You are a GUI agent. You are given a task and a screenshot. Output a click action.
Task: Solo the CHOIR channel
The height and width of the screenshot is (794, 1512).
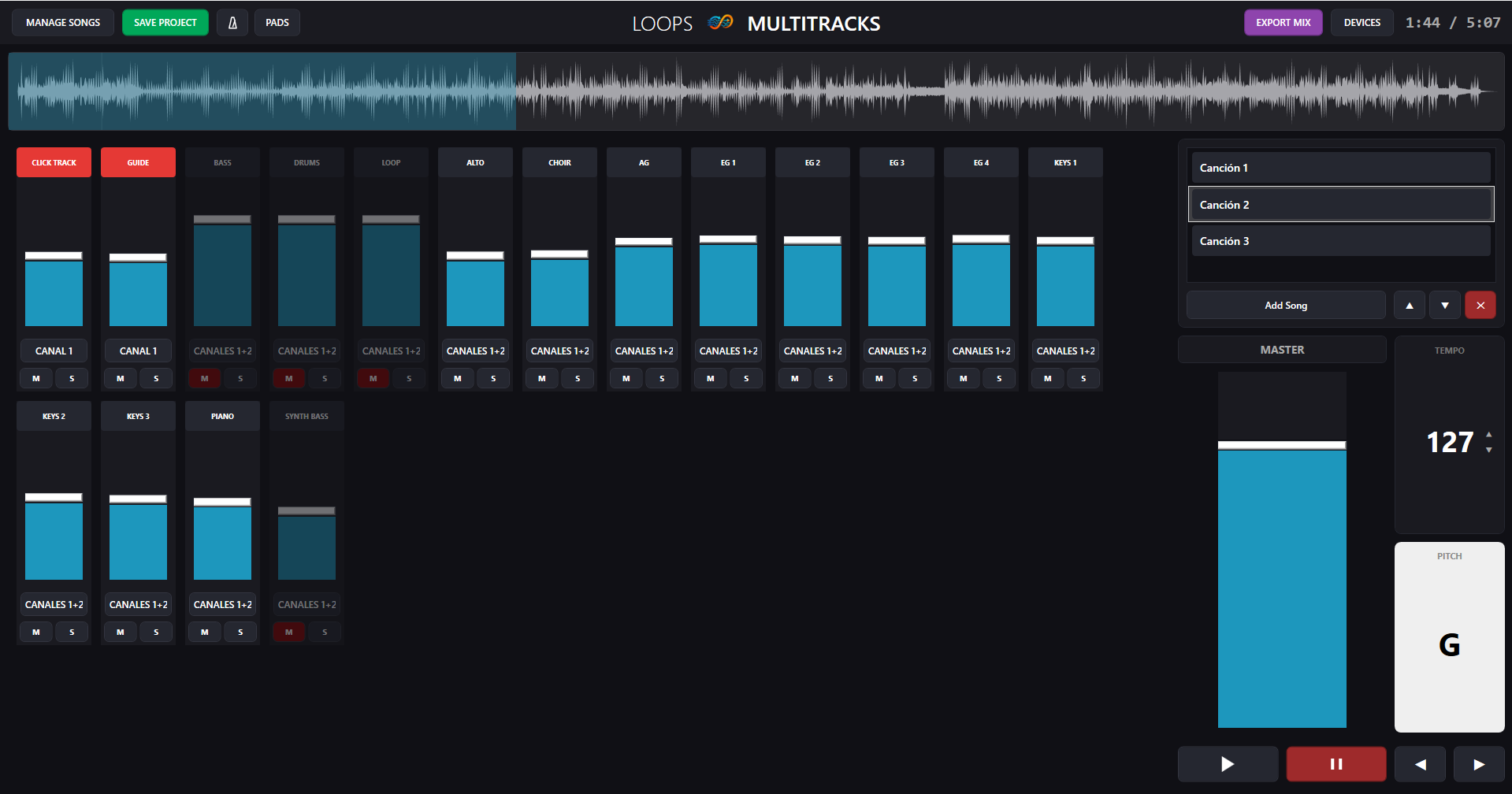click(578, 379)
